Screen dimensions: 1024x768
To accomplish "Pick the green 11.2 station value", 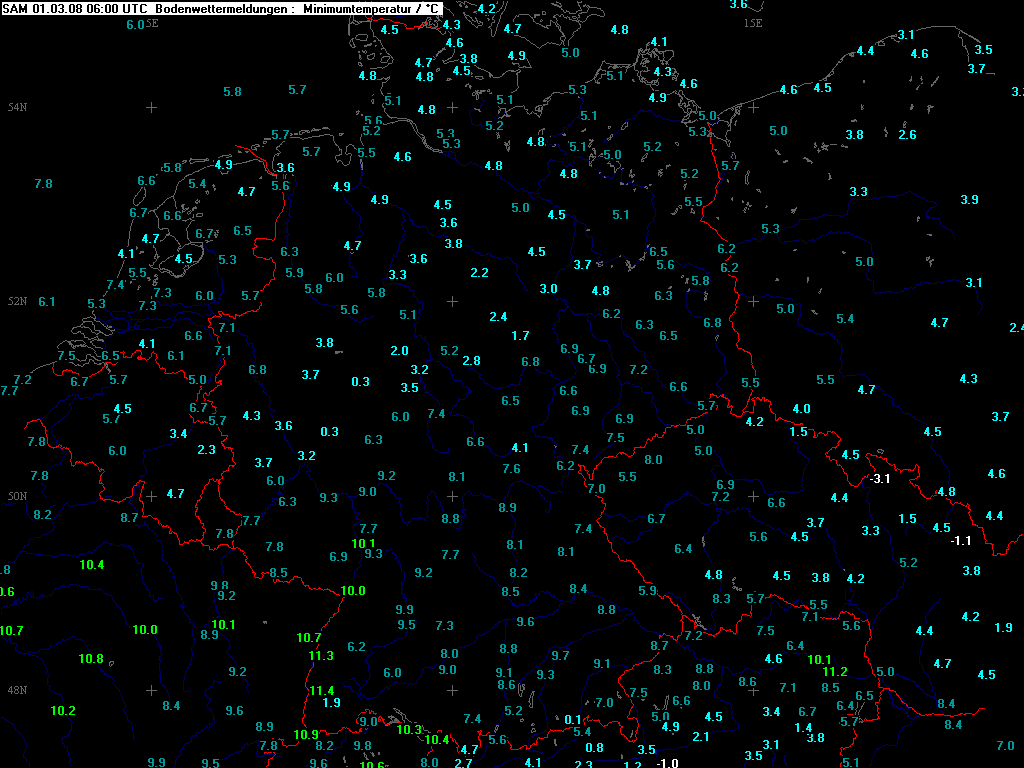I will click(835, 672).
